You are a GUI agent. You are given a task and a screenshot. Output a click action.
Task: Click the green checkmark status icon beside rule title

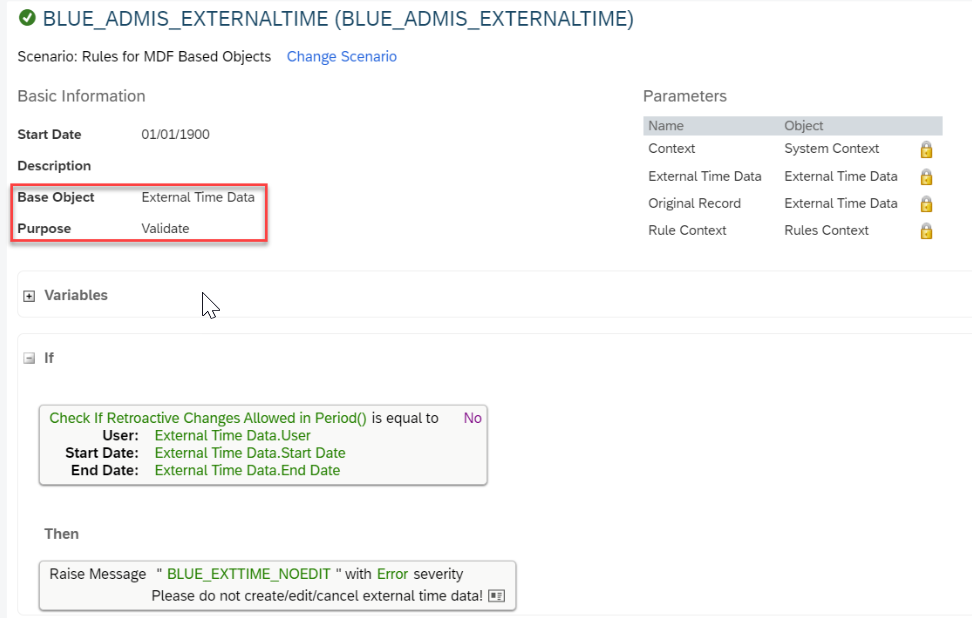pyautogui.click(x=27, y=18)
